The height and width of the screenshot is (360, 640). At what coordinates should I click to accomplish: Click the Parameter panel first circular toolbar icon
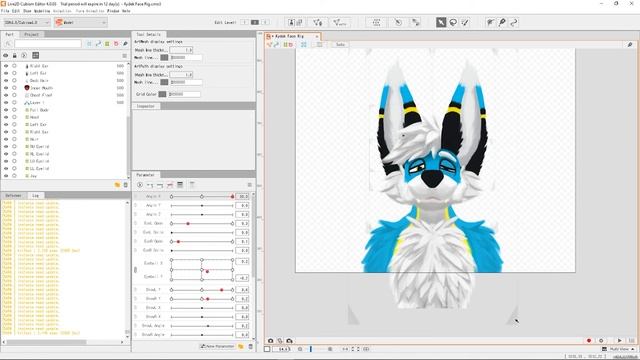pyautogui.click(x=140, y=185)
